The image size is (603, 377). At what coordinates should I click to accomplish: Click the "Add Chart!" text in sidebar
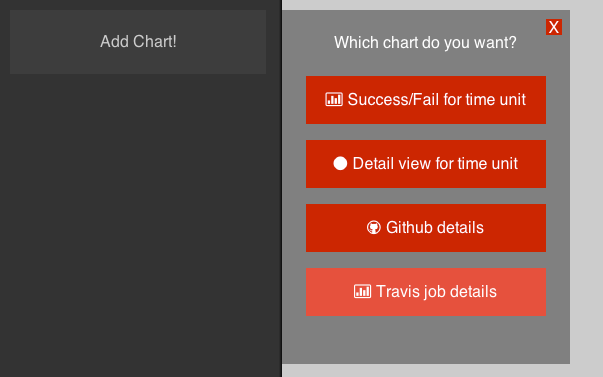[x=138, y=42]
